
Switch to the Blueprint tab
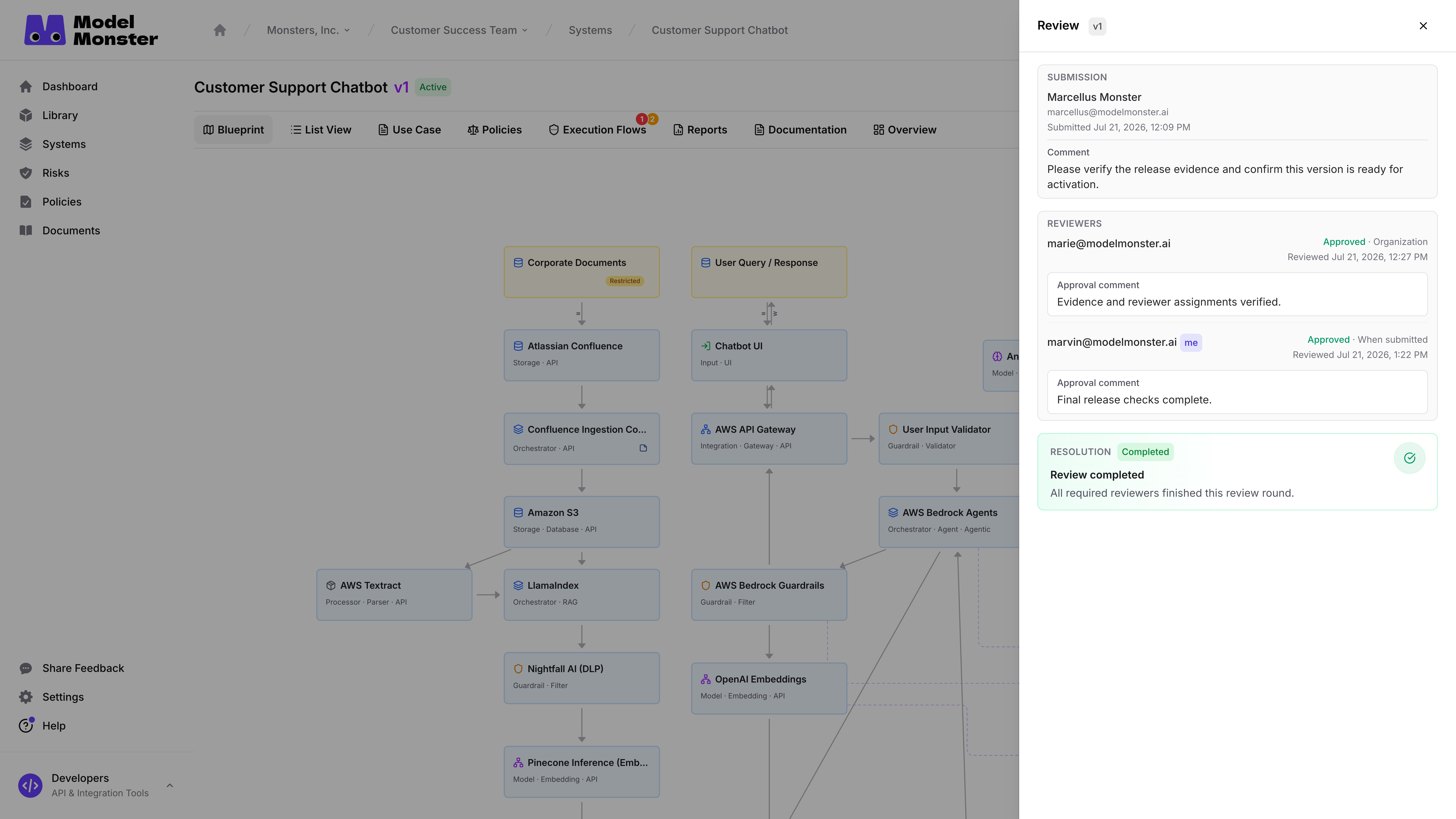point(233,130)
